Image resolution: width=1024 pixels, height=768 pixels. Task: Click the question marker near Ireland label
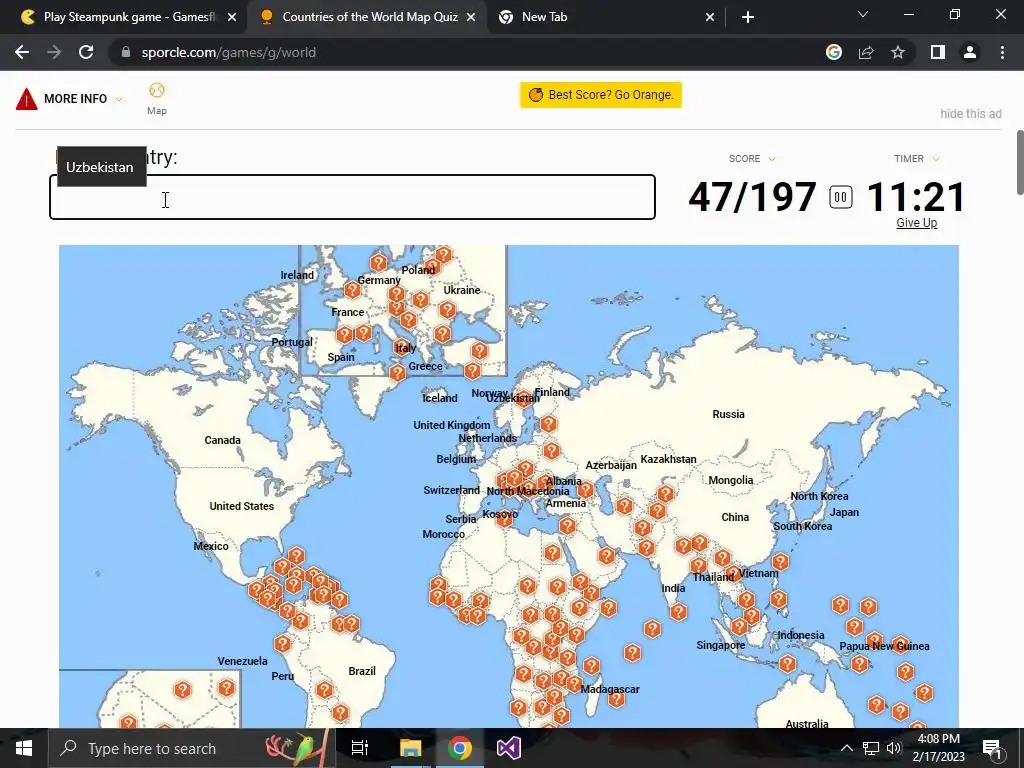[x=352, y=289]
